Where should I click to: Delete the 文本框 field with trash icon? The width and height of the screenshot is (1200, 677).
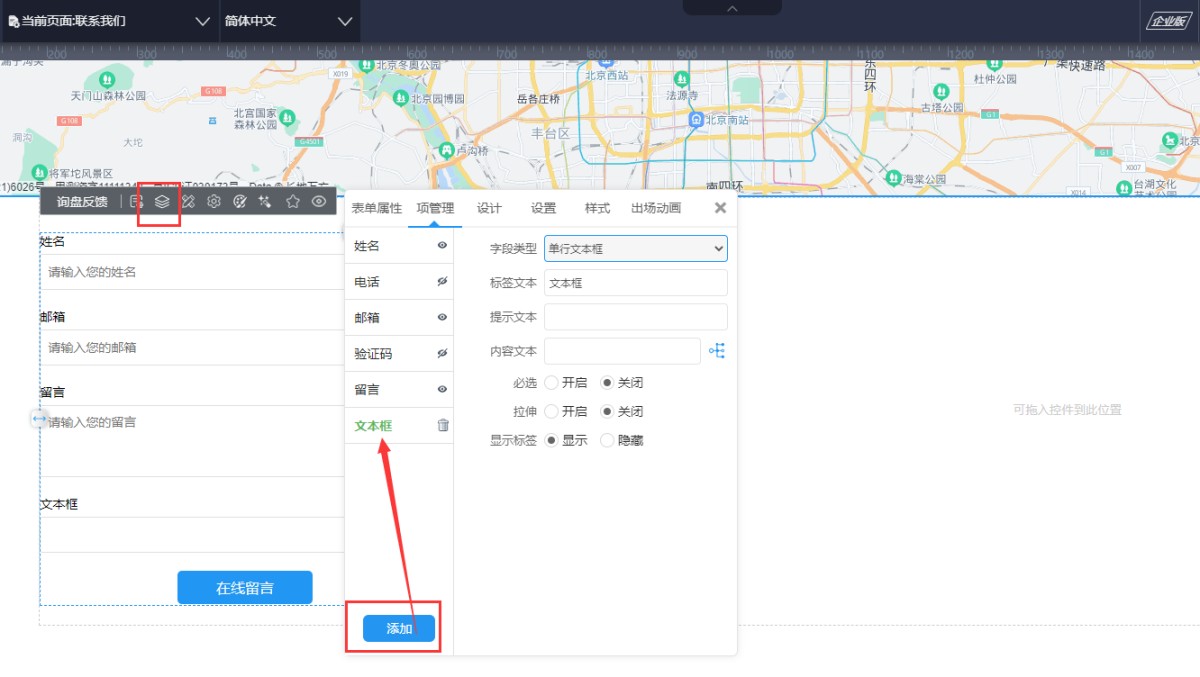[443, 425]
